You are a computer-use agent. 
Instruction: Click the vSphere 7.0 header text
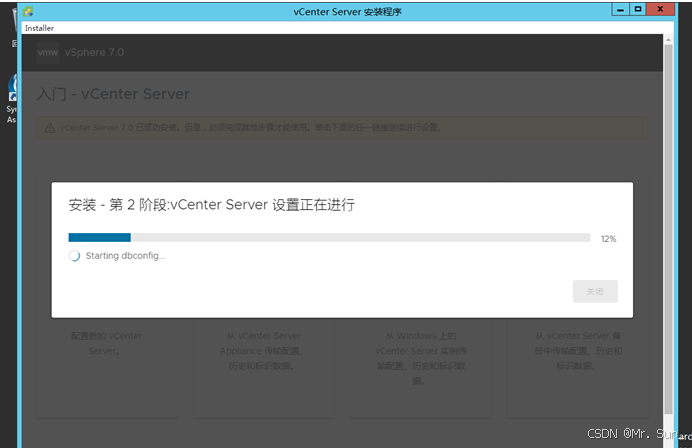pos(94,53)
